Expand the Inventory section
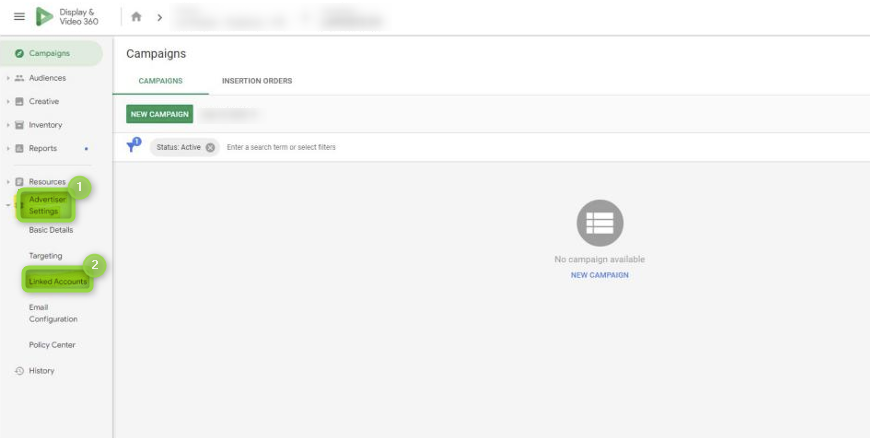Image resolution: width=870 pixels, height=438 pixels. click(x=8, y=125)
